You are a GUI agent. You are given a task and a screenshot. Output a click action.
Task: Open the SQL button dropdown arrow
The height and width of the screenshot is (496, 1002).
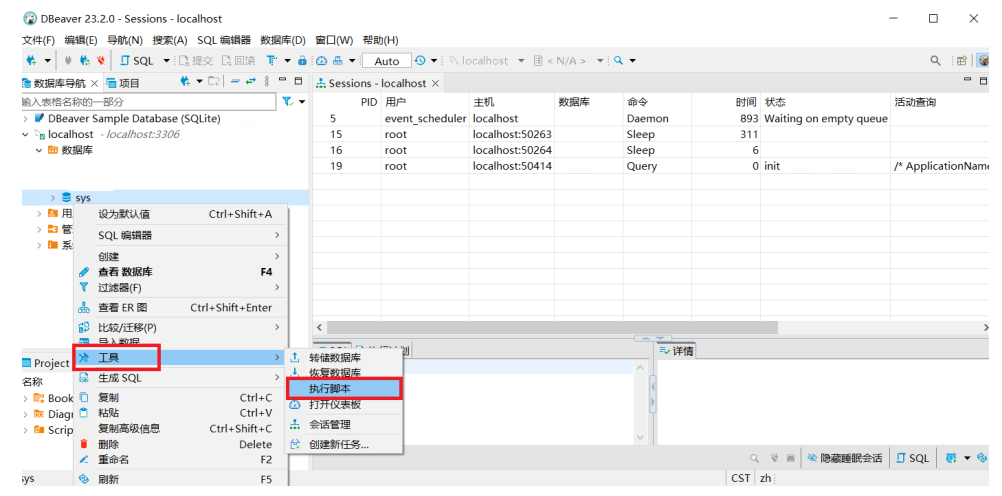coord(167,61)
